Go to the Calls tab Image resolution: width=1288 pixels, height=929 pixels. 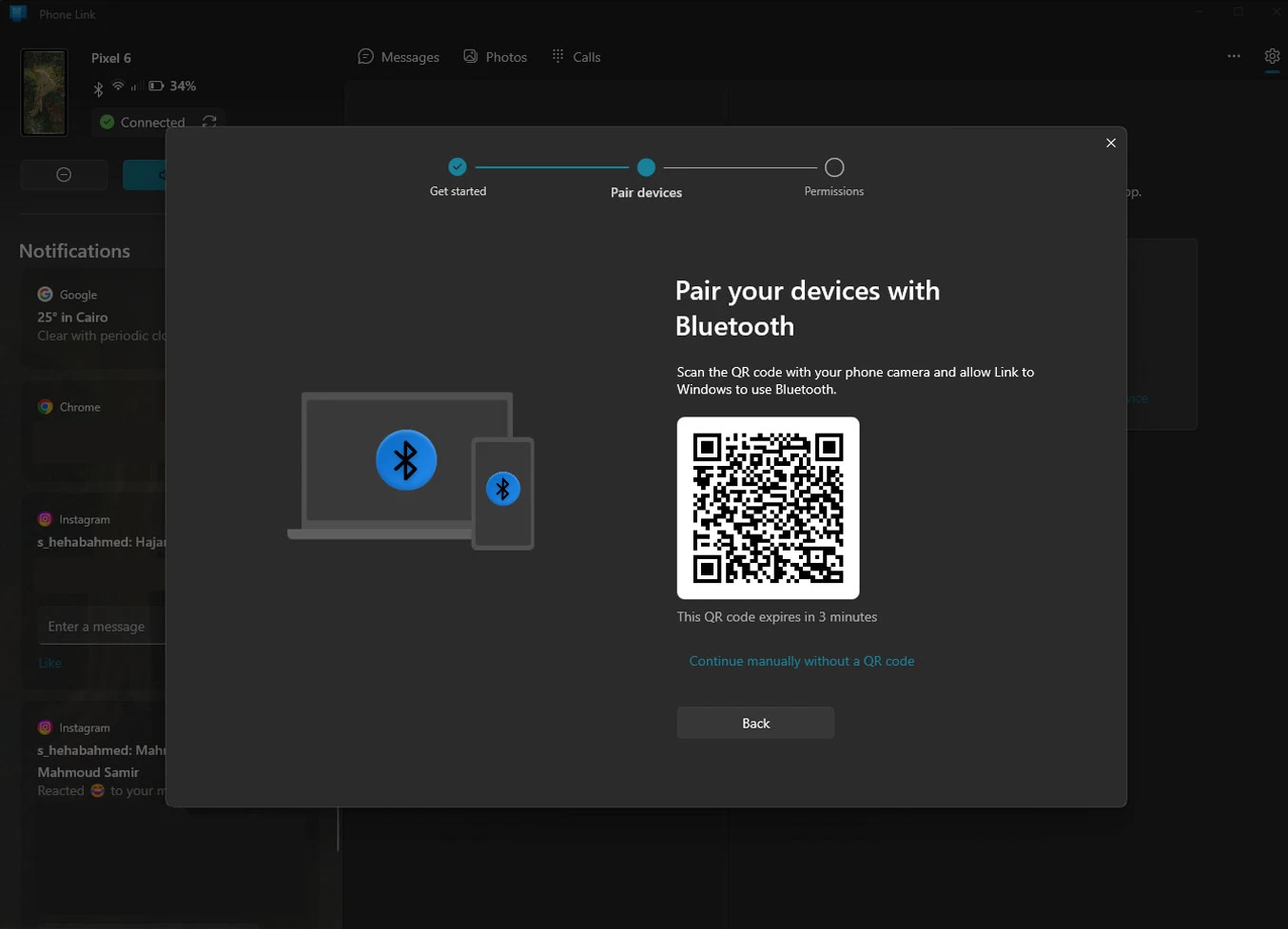coord(576,57)
